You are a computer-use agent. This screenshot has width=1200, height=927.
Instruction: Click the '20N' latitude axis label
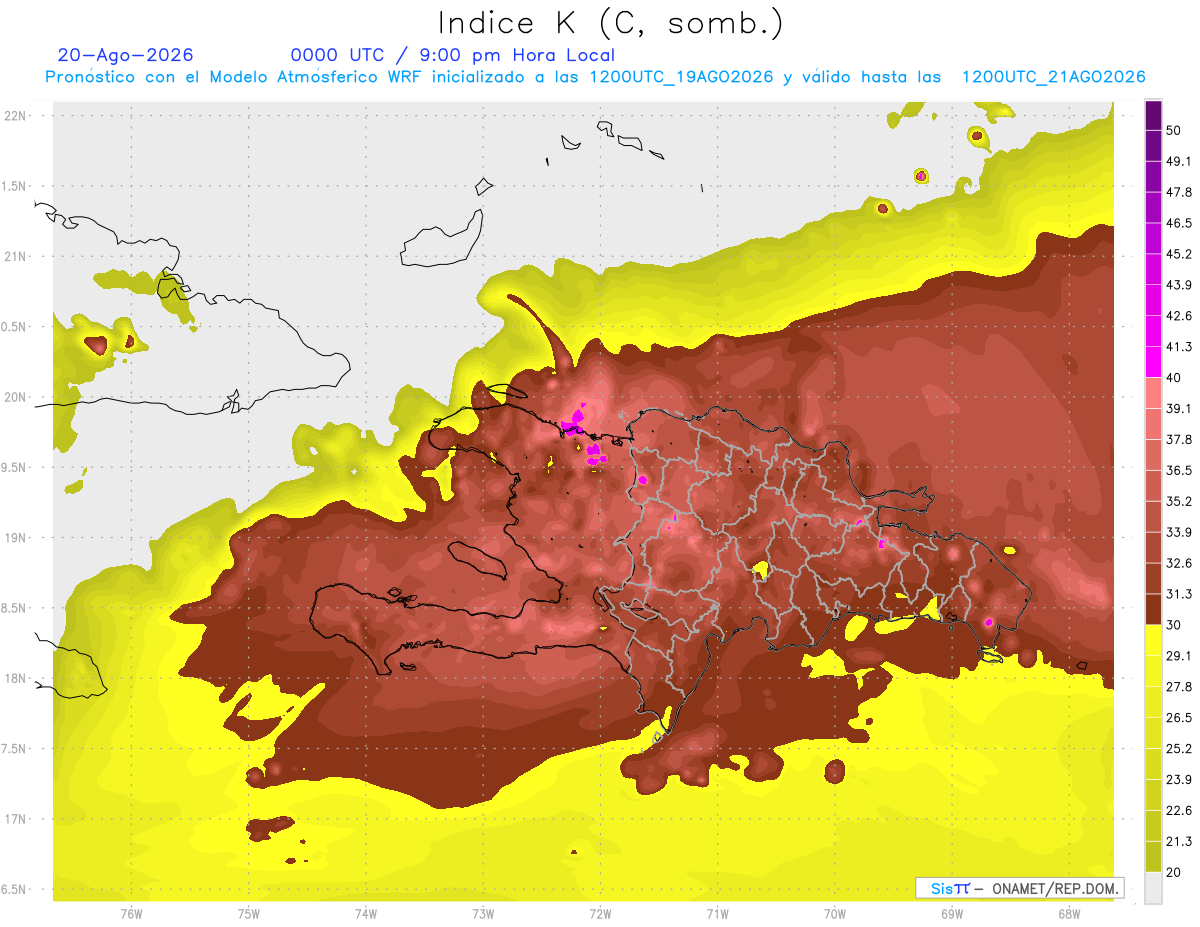click(x=15, y=397)
